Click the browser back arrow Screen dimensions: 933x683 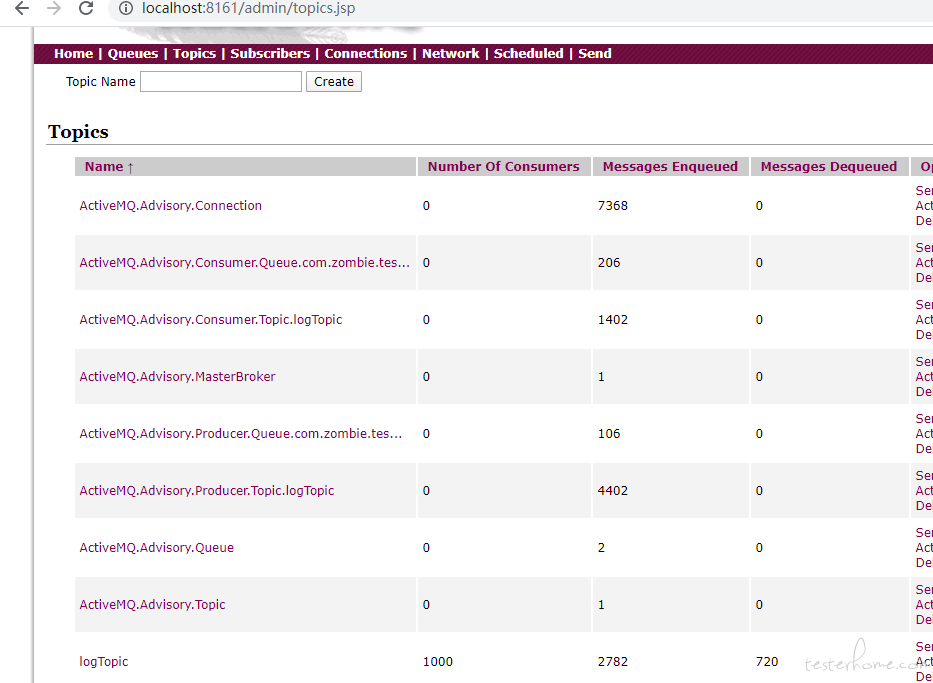pos(22,9)
